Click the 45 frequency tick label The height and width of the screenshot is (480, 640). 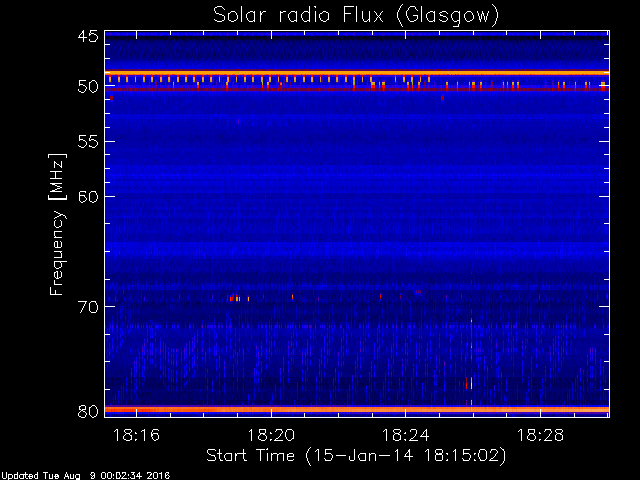(88, 36)
